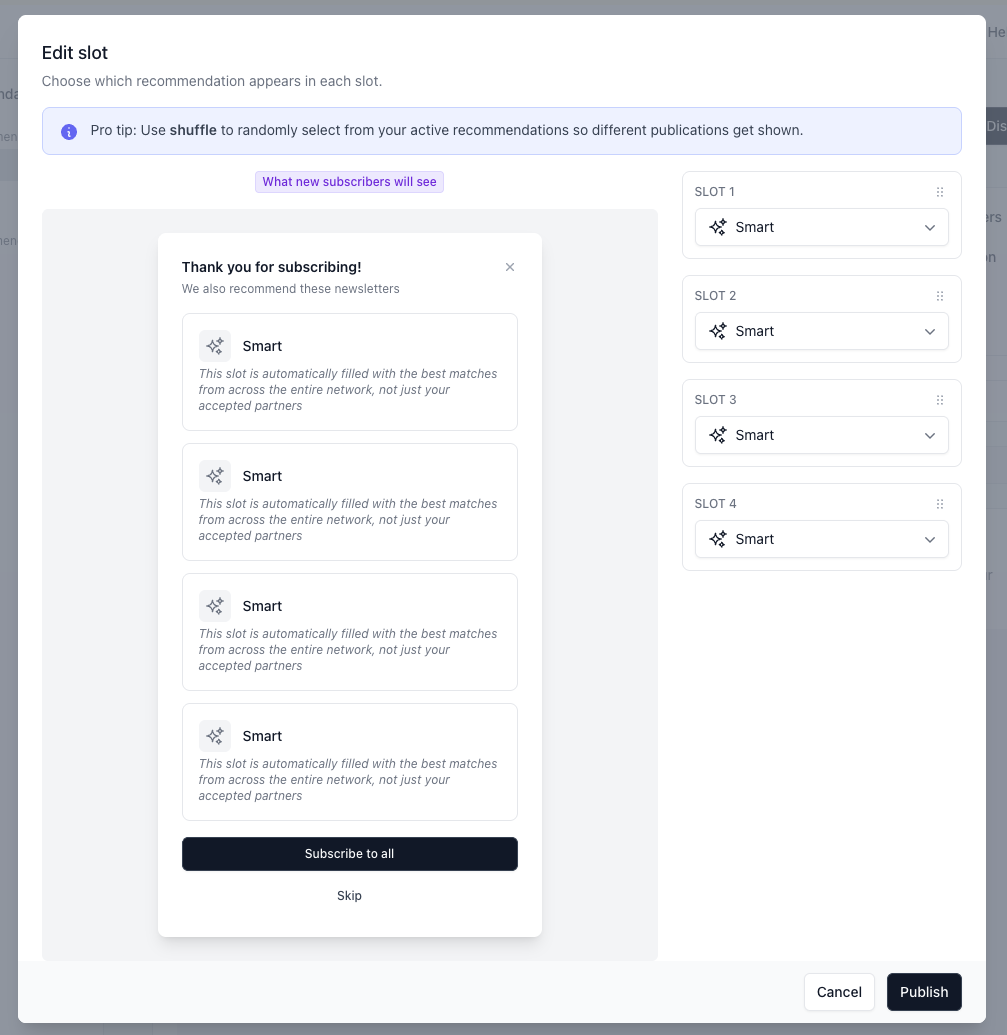Cancel editing the slots

click(839, 992)
